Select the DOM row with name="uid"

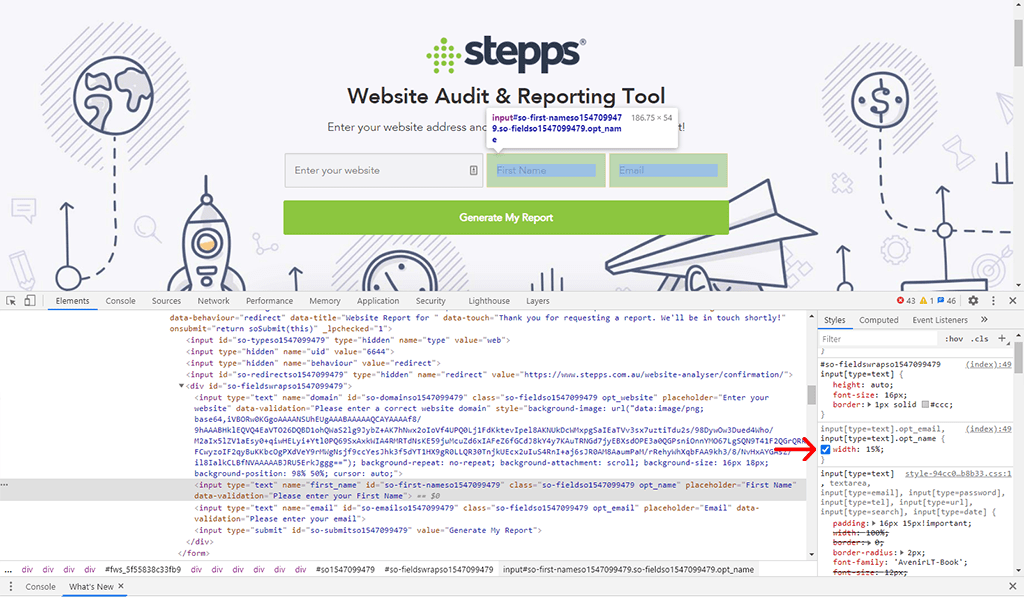291,351
